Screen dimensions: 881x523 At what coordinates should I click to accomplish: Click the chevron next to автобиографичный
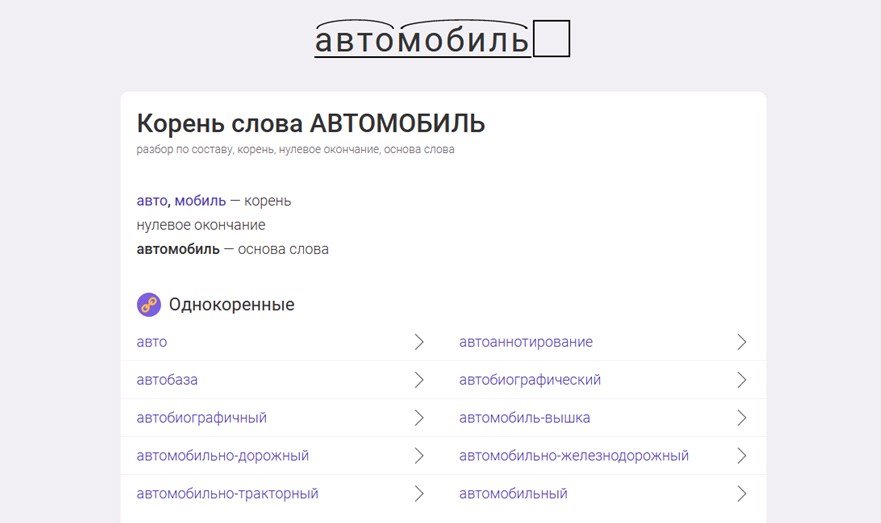[x=419, y=417]
